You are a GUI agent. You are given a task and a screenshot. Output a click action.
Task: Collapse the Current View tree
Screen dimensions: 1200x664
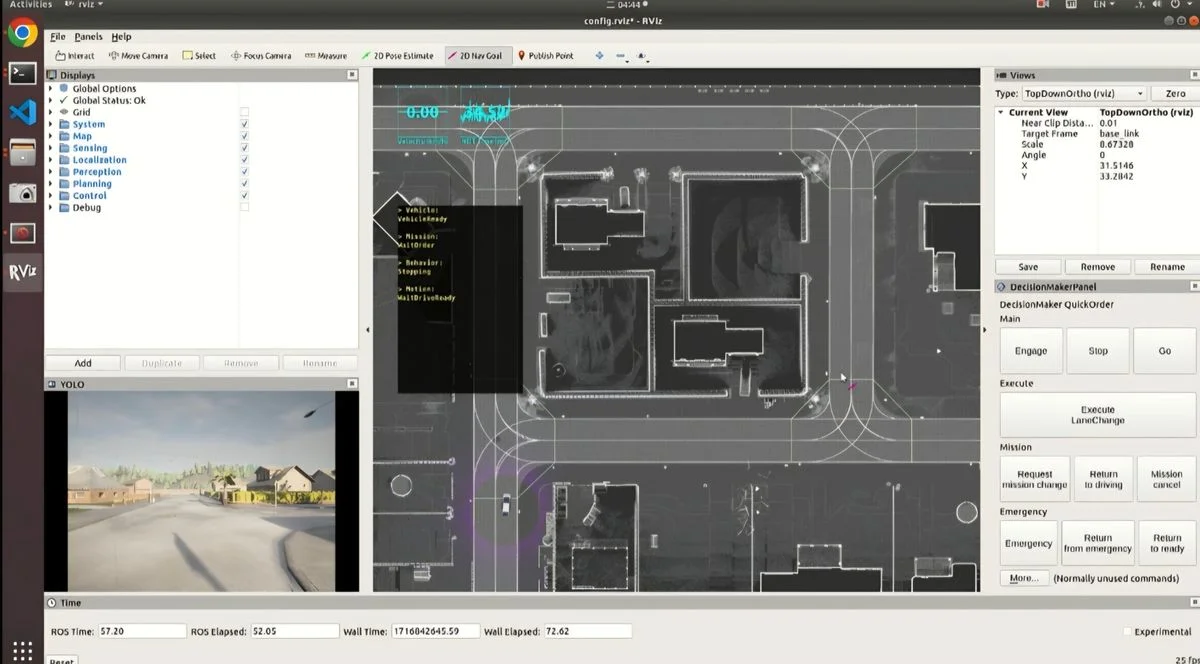coord(1001,112)
